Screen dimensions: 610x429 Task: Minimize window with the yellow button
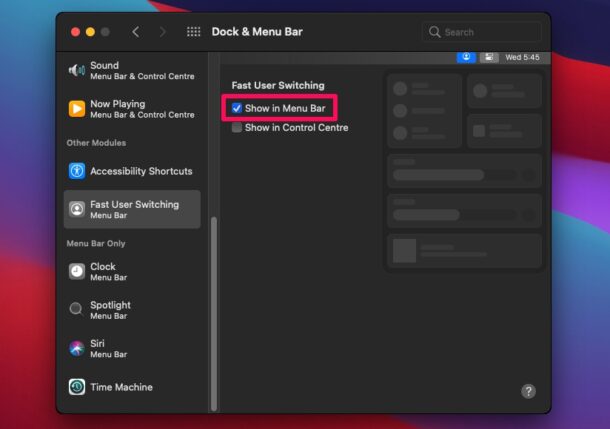point(90,32)
